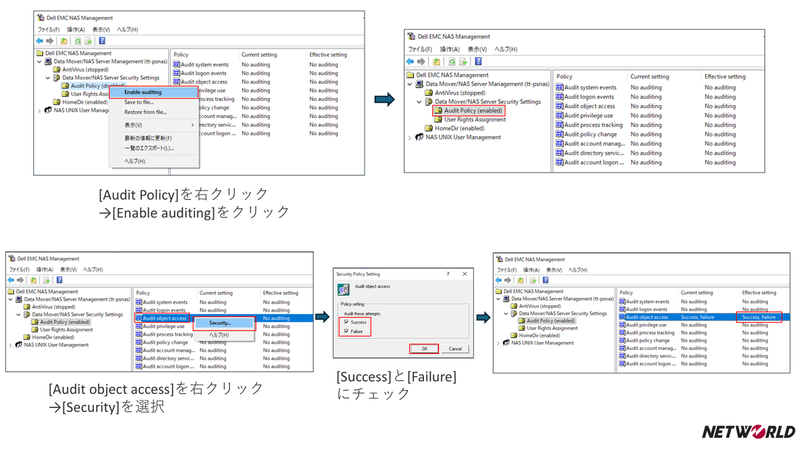Choose 一覧のエクスポート(L)... in upper-left context menu
Image resolution: width=800 pixels, height=450 pixels.
(x=154, y=148)
